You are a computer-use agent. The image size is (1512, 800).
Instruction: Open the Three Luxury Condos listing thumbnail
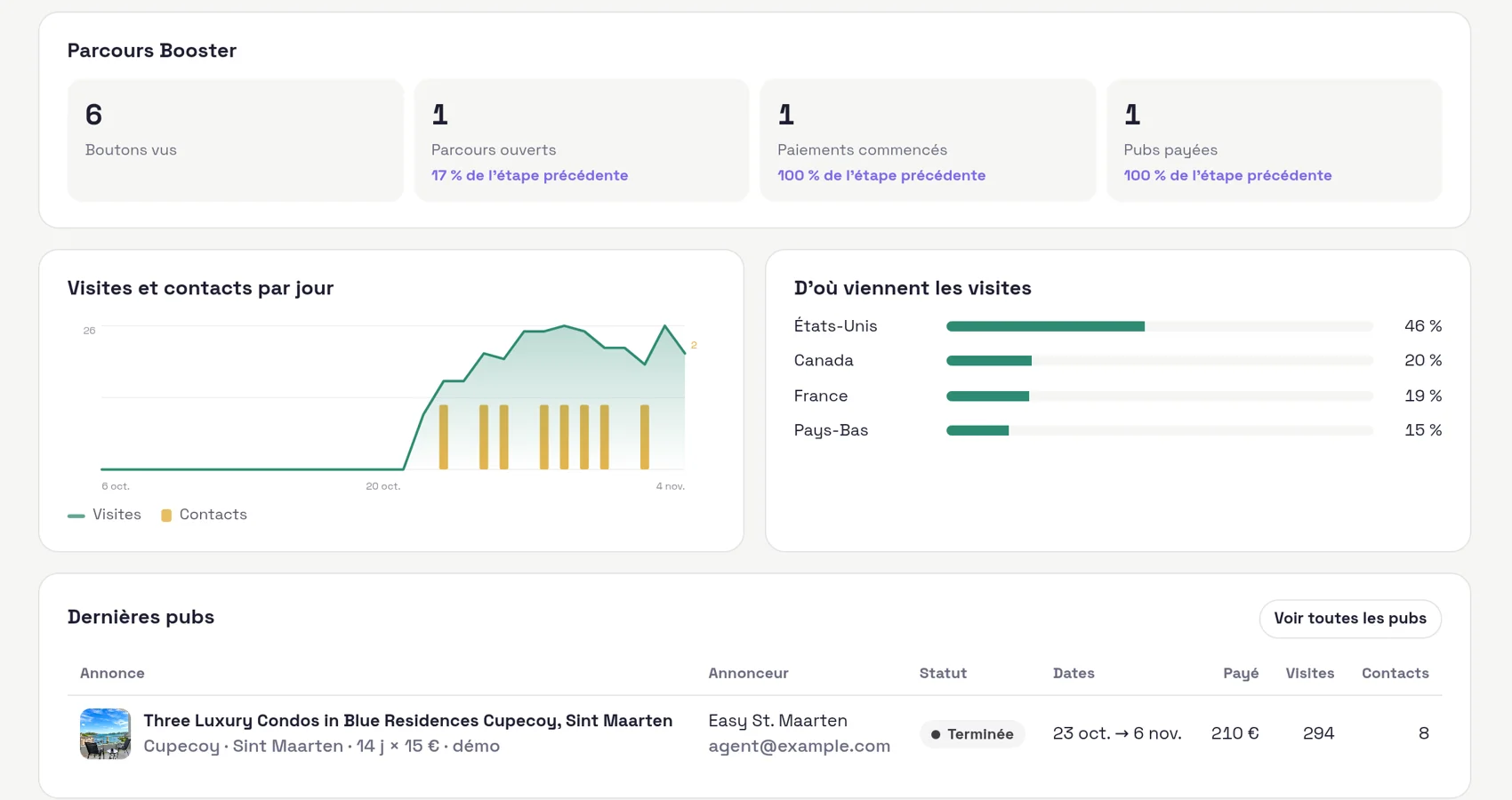pyautogui.click(x=105, y=733)
